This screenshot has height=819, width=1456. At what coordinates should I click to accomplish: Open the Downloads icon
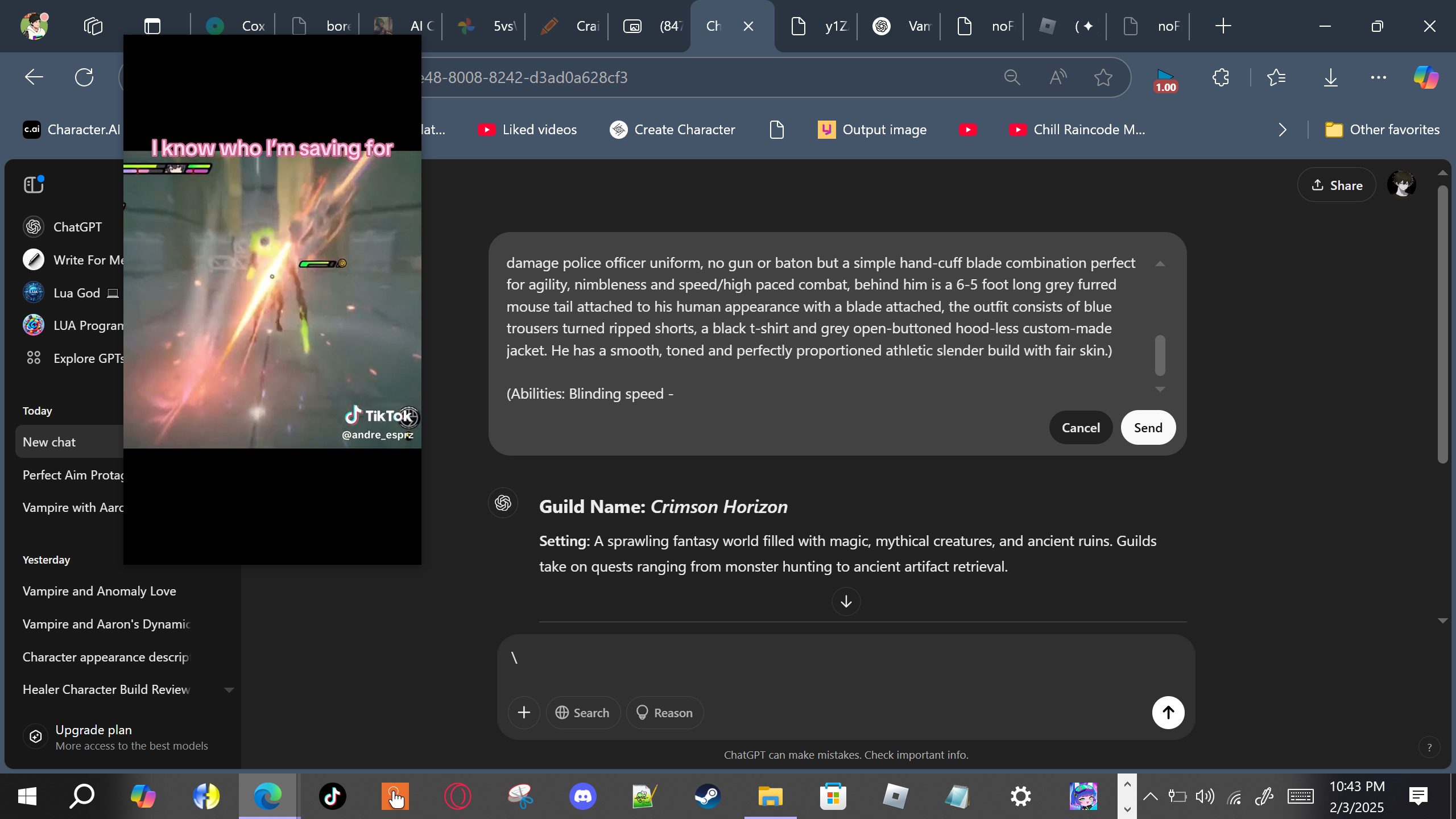pyautogui.click(x=1331, y=77)
